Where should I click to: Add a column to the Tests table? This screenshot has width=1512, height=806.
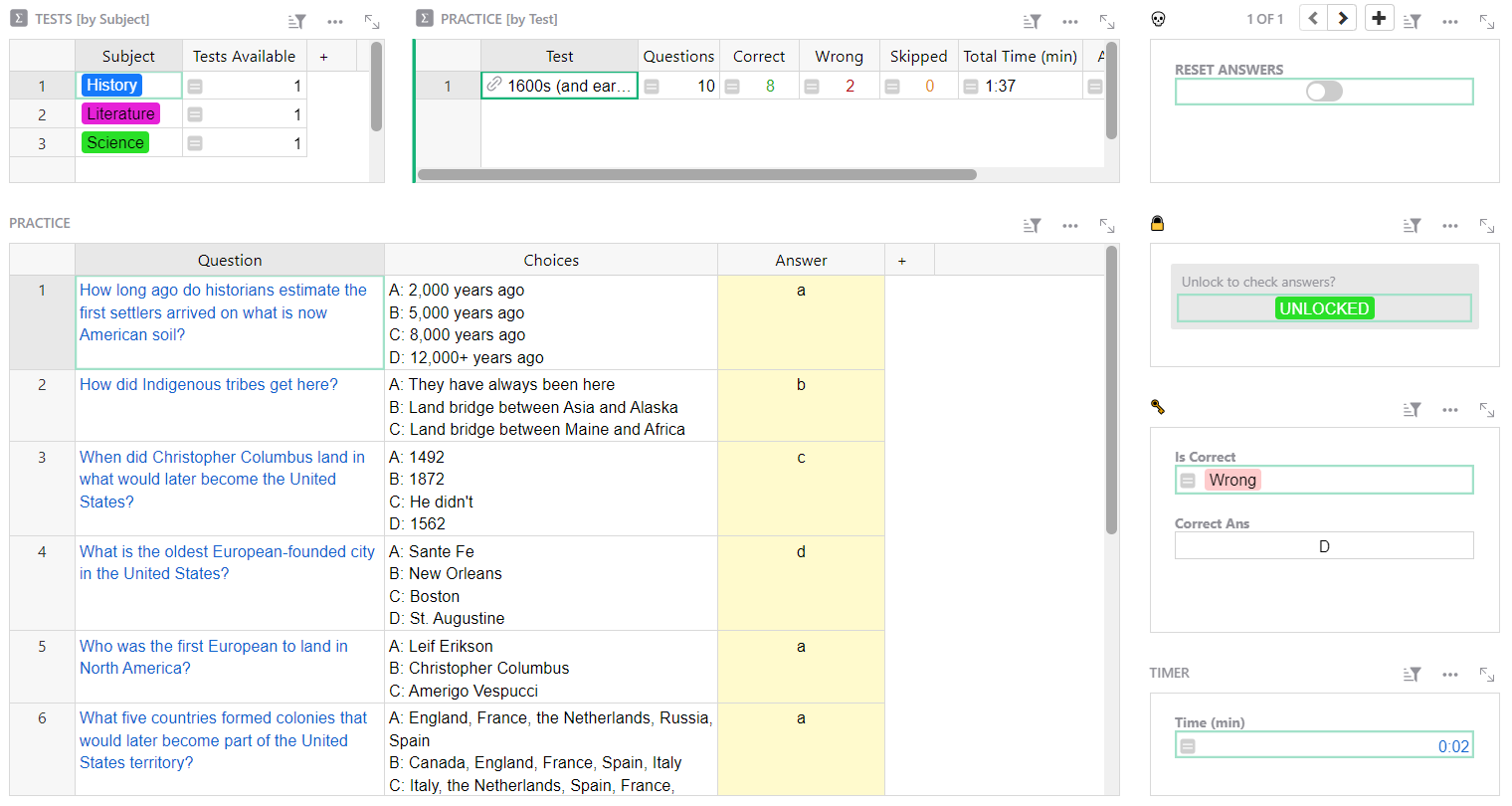pyautogui.click(x=324, y=57)
